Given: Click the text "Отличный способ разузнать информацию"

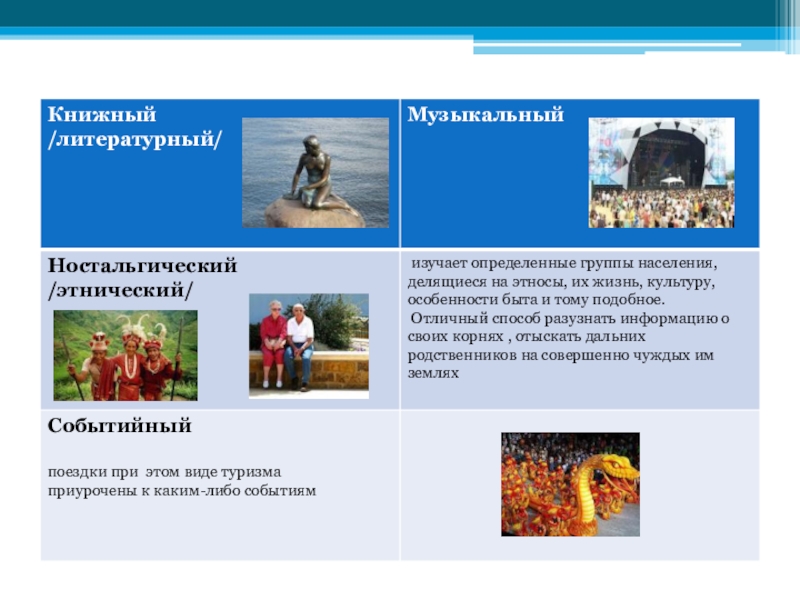Looking at the screenshot, I should (x=564, y=318).
